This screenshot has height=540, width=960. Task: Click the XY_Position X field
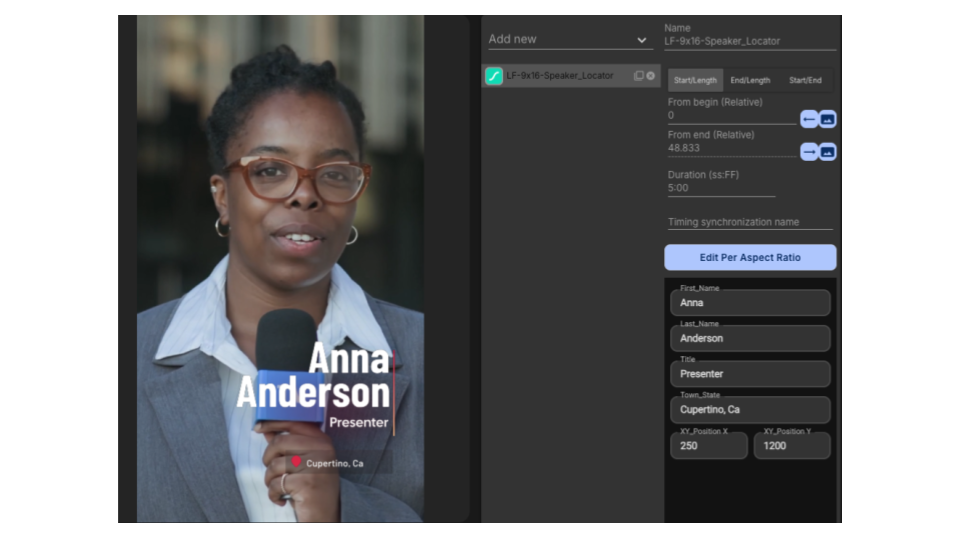(x=709, y=446)
